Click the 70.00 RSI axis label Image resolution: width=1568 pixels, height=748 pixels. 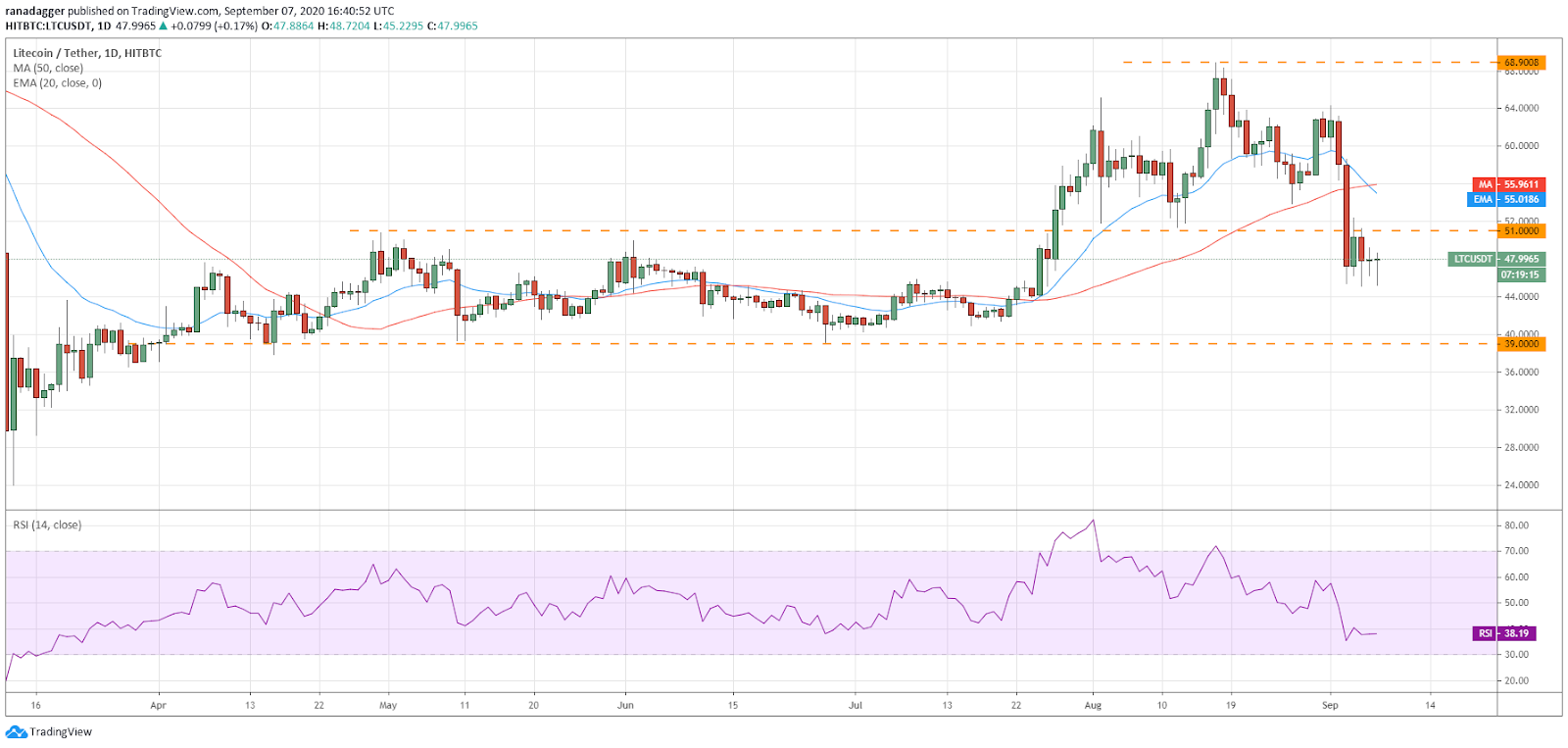(x=1517, y=551)
